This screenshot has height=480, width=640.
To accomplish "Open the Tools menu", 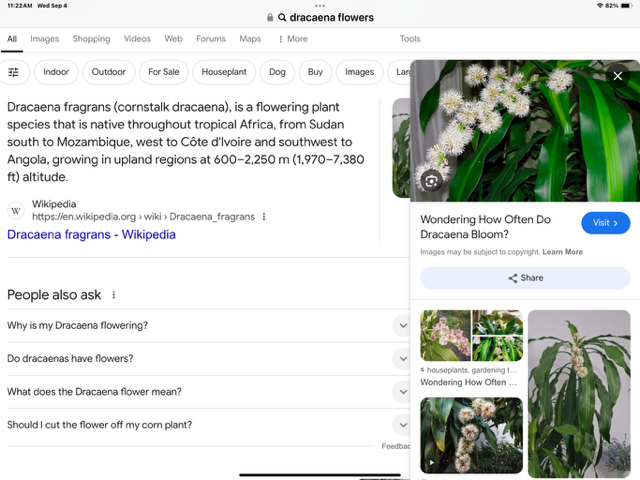I will click(410, 39).
